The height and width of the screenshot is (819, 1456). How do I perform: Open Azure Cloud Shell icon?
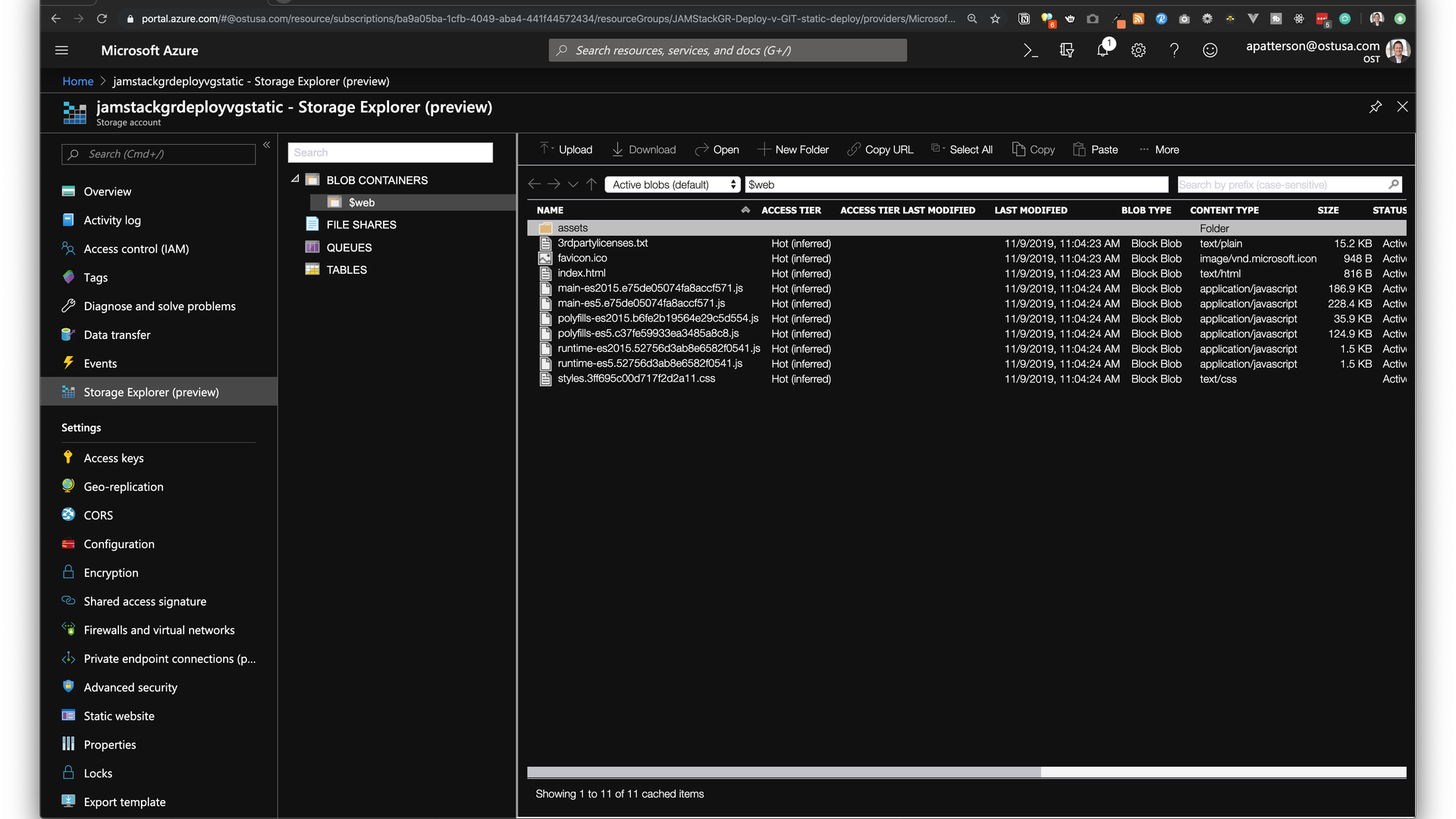(1030, 51)
